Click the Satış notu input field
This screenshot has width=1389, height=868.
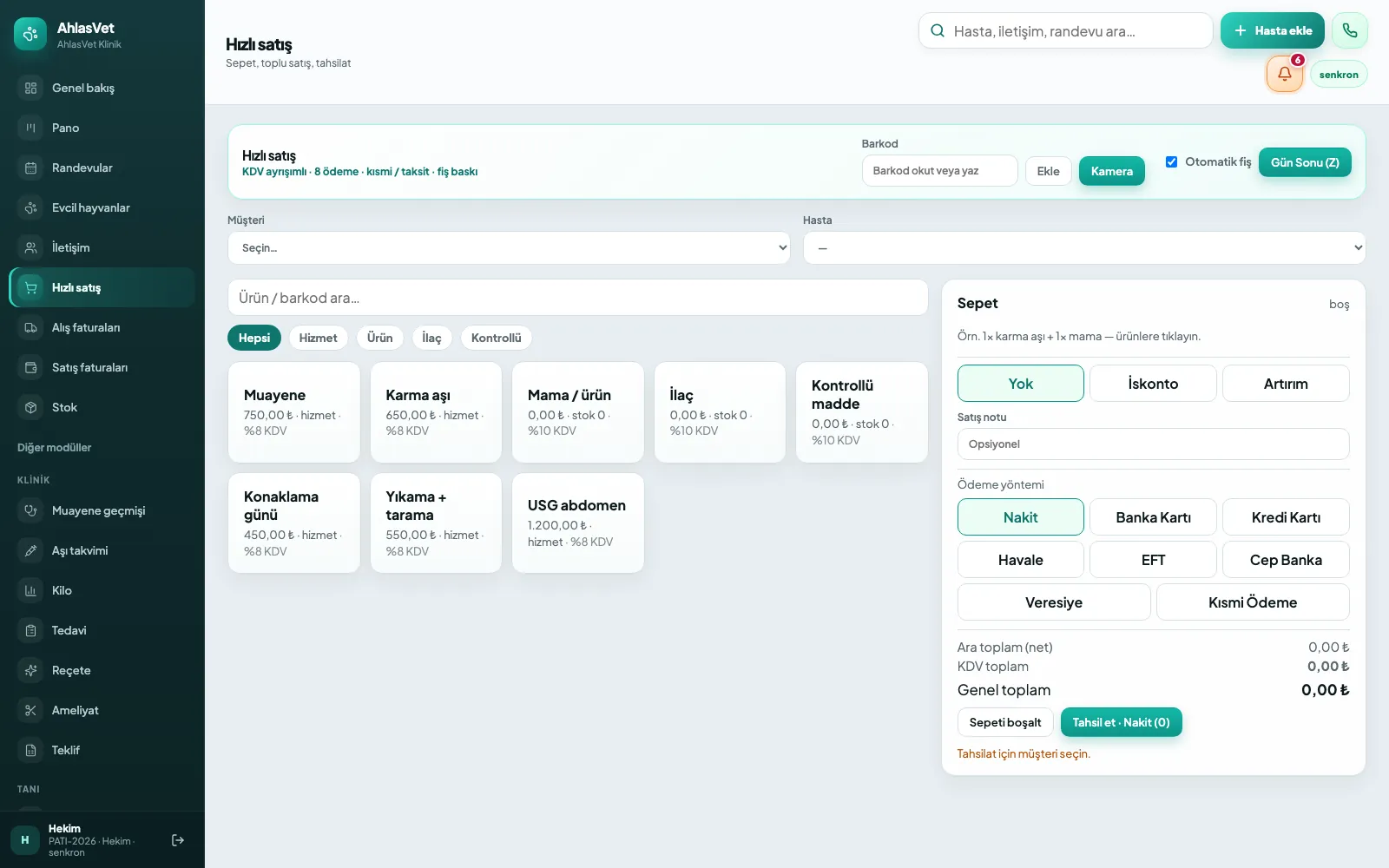pyautogui.click(x=1153, y=444)
